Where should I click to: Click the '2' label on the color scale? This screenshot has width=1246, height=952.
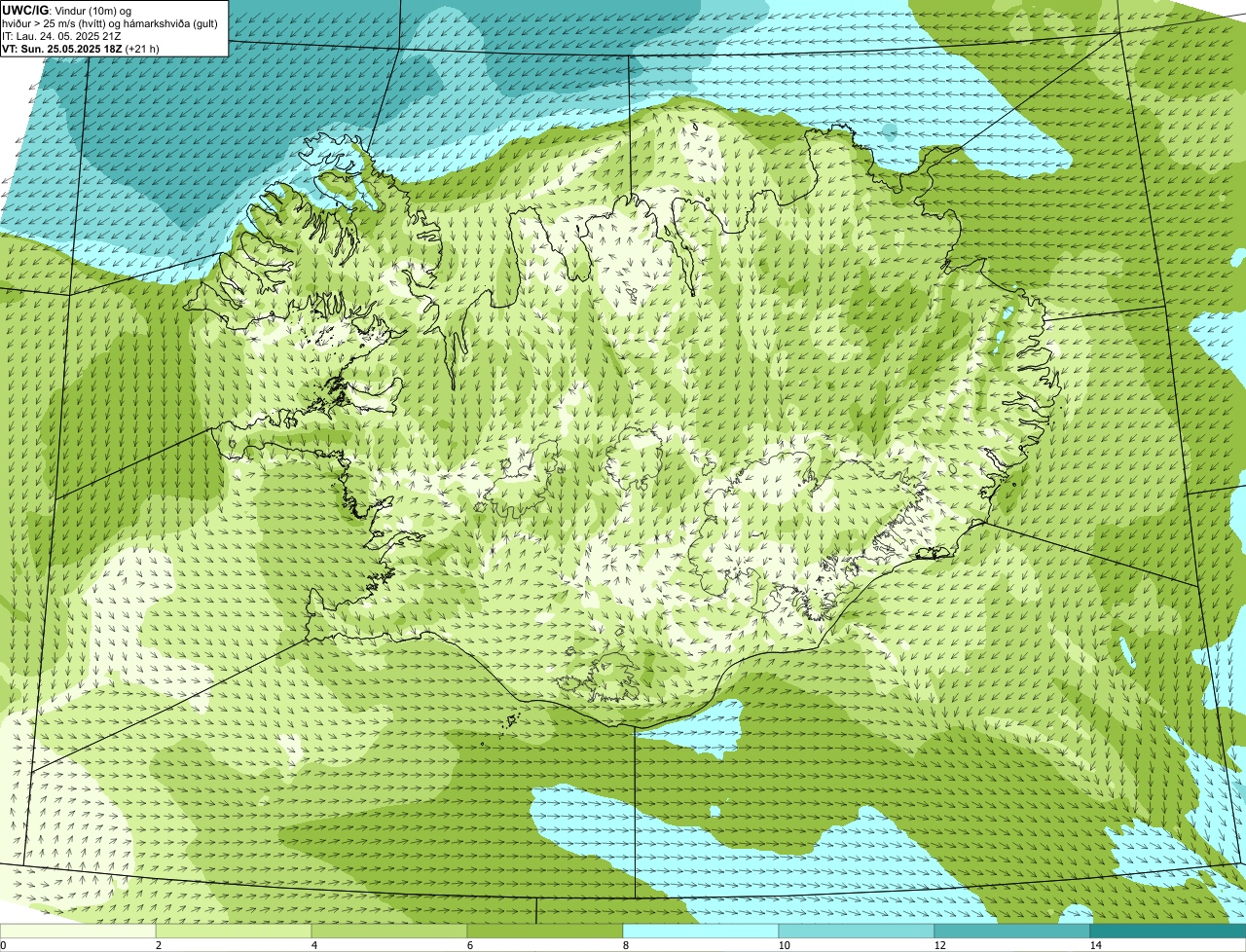click(x=158, y=945)
